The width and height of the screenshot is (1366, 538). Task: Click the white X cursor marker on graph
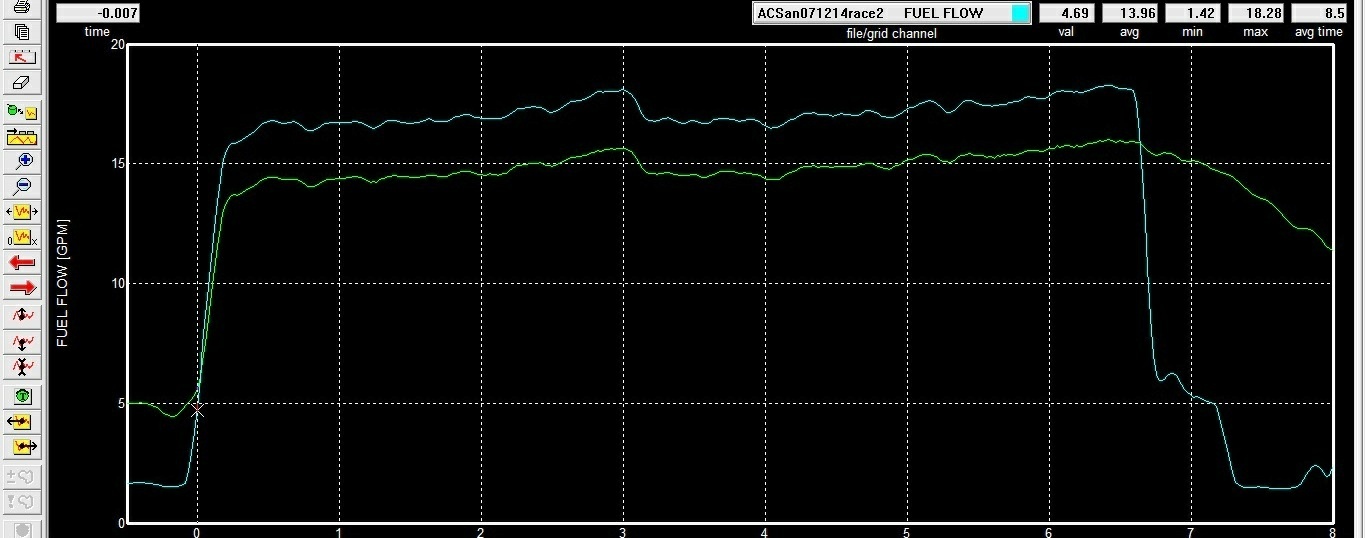click(197, 410)
